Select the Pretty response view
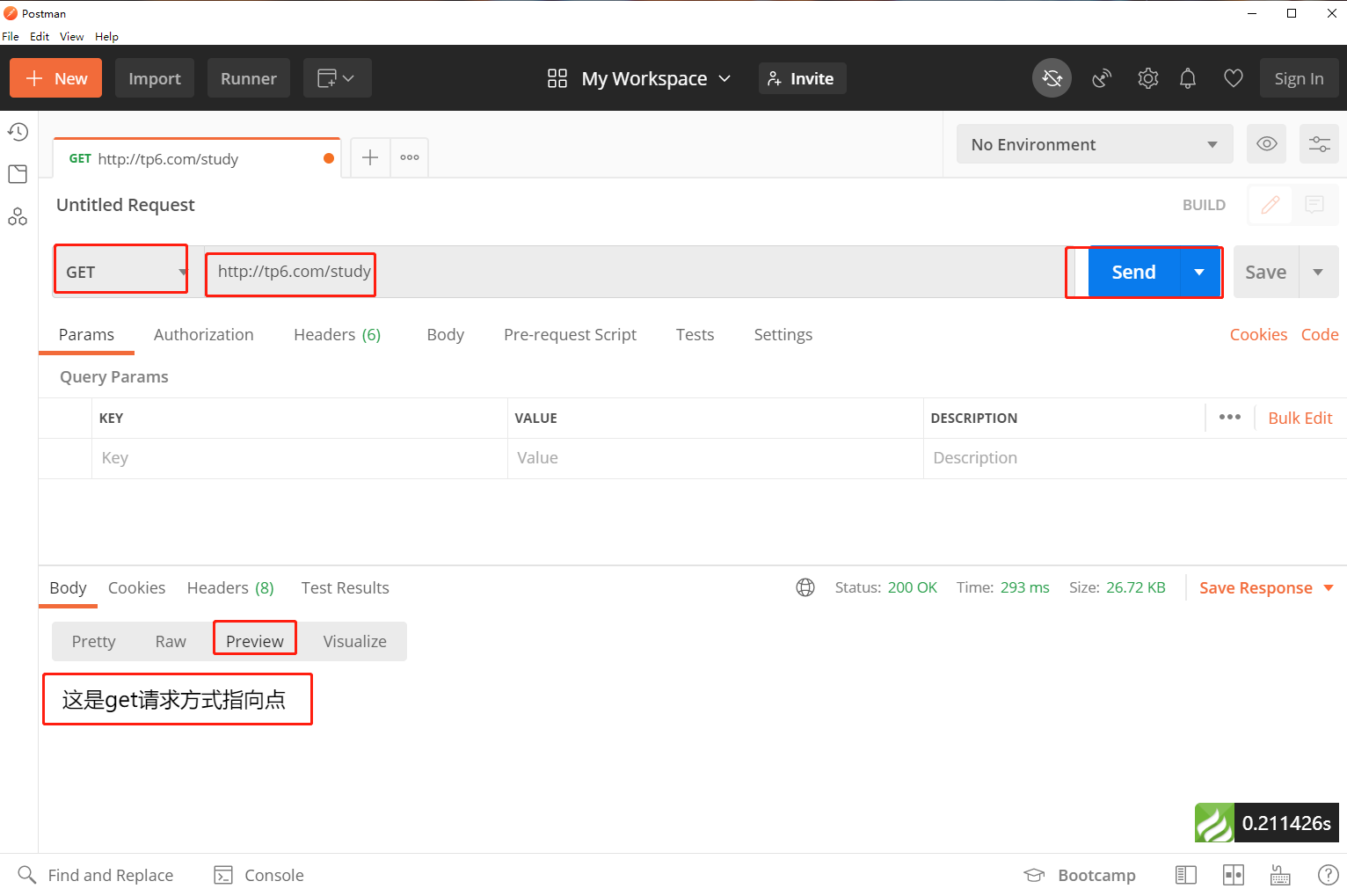 [93, 641]
